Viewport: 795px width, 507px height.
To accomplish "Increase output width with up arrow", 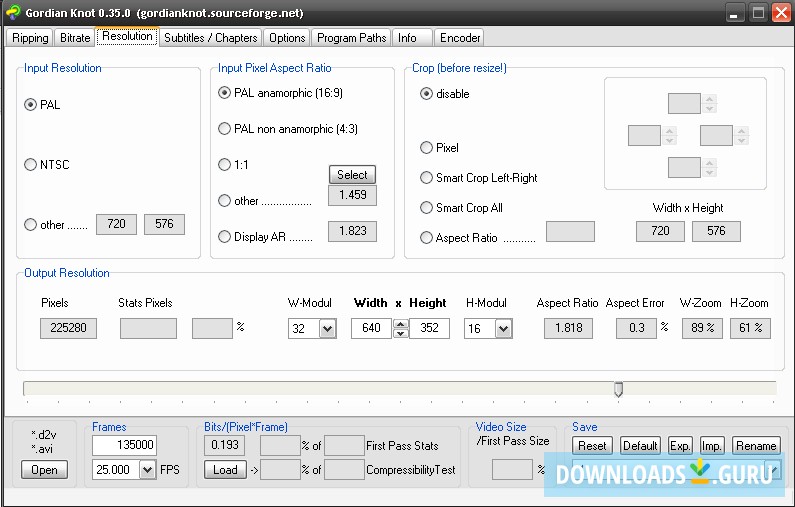I will [x=401, y=323].
